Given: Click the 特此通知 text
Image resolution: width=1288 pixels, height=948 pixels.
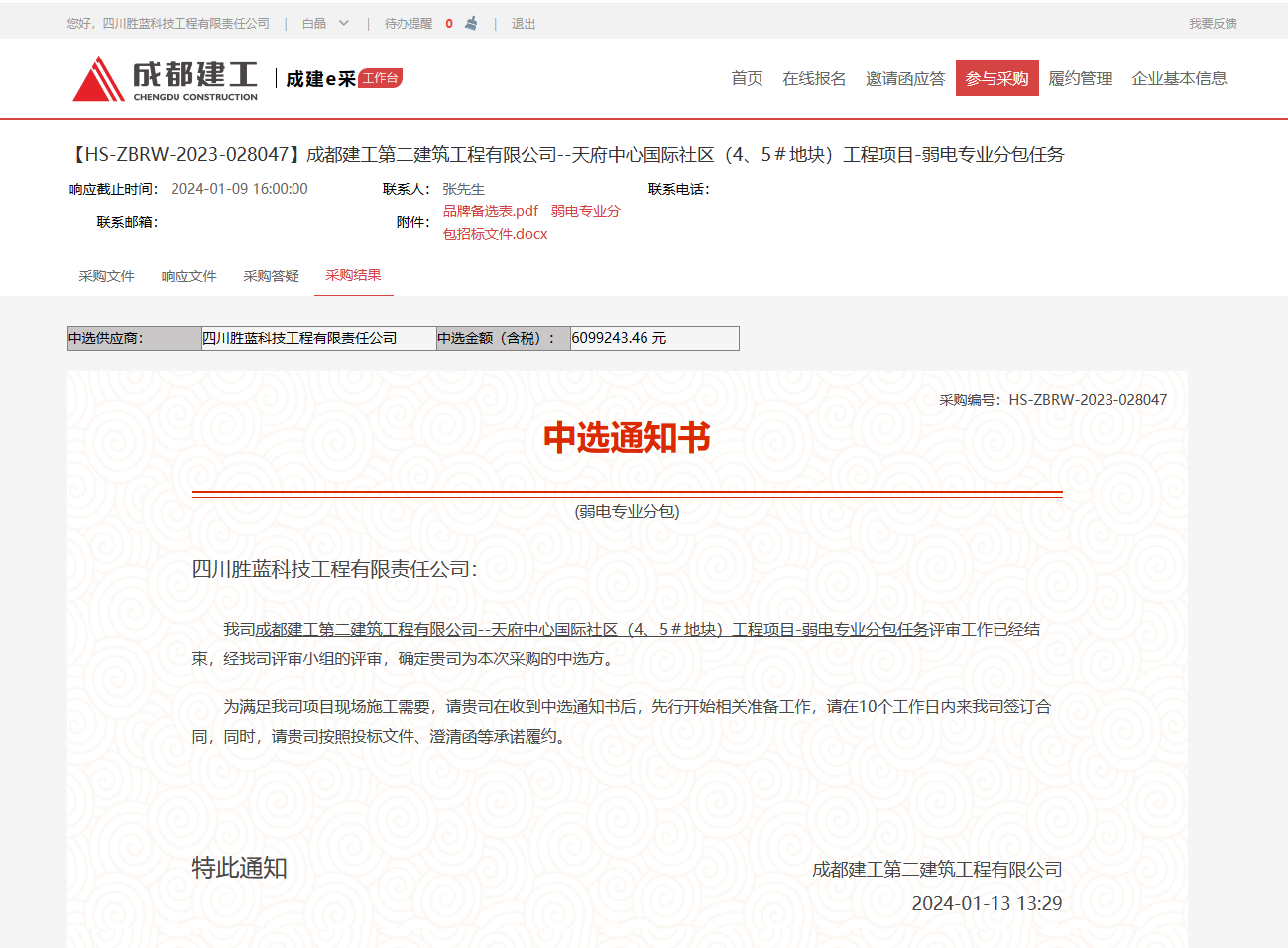Looking at the screenshot, I should [239, 868].
